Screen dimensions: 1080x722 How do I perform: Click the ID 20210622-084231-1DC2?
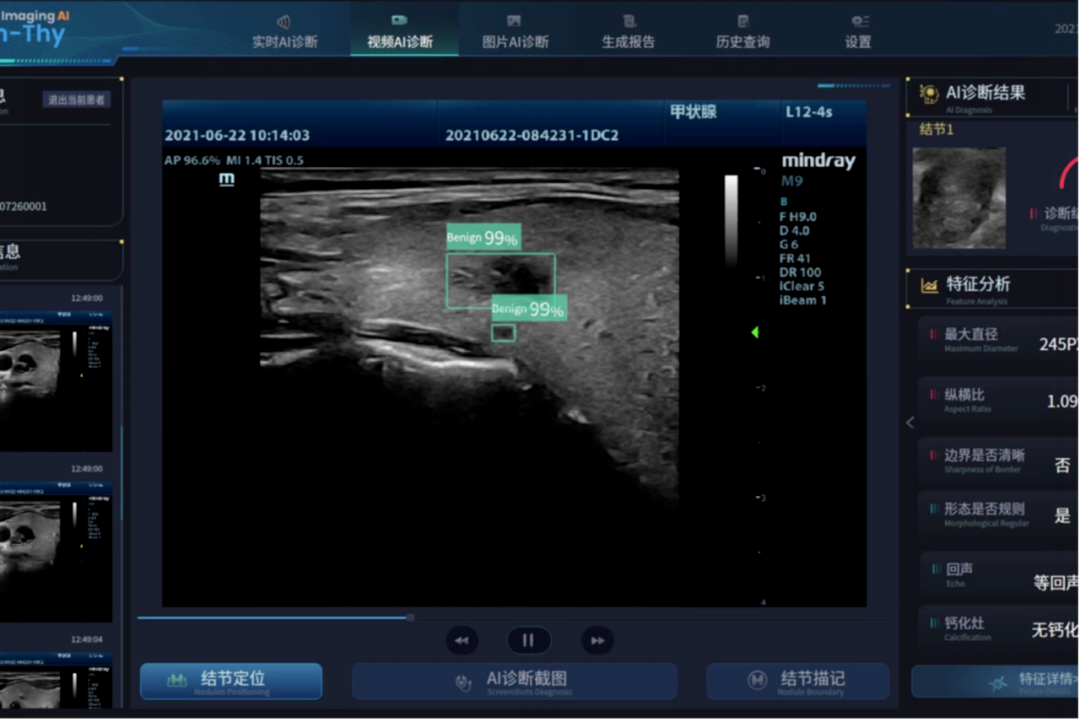pos(531,135)
